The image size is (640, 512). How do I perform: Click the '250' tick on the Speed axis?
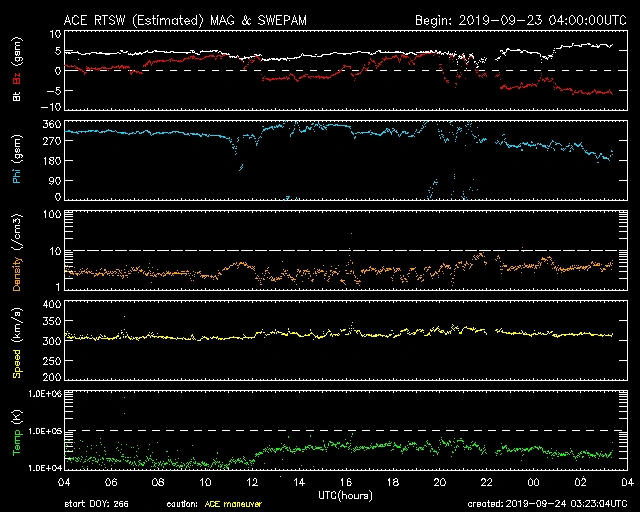(52, 361)
